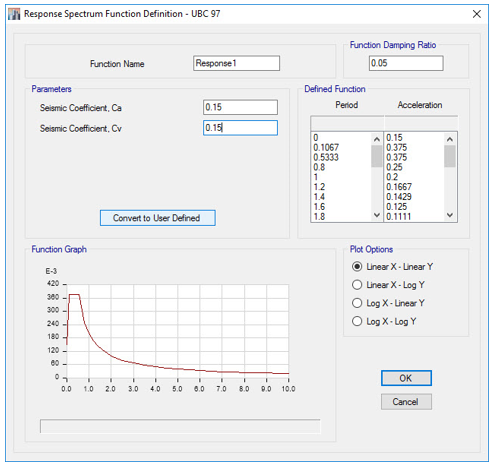Click the Period list scrollbar thumb

(x=377, y=156)
